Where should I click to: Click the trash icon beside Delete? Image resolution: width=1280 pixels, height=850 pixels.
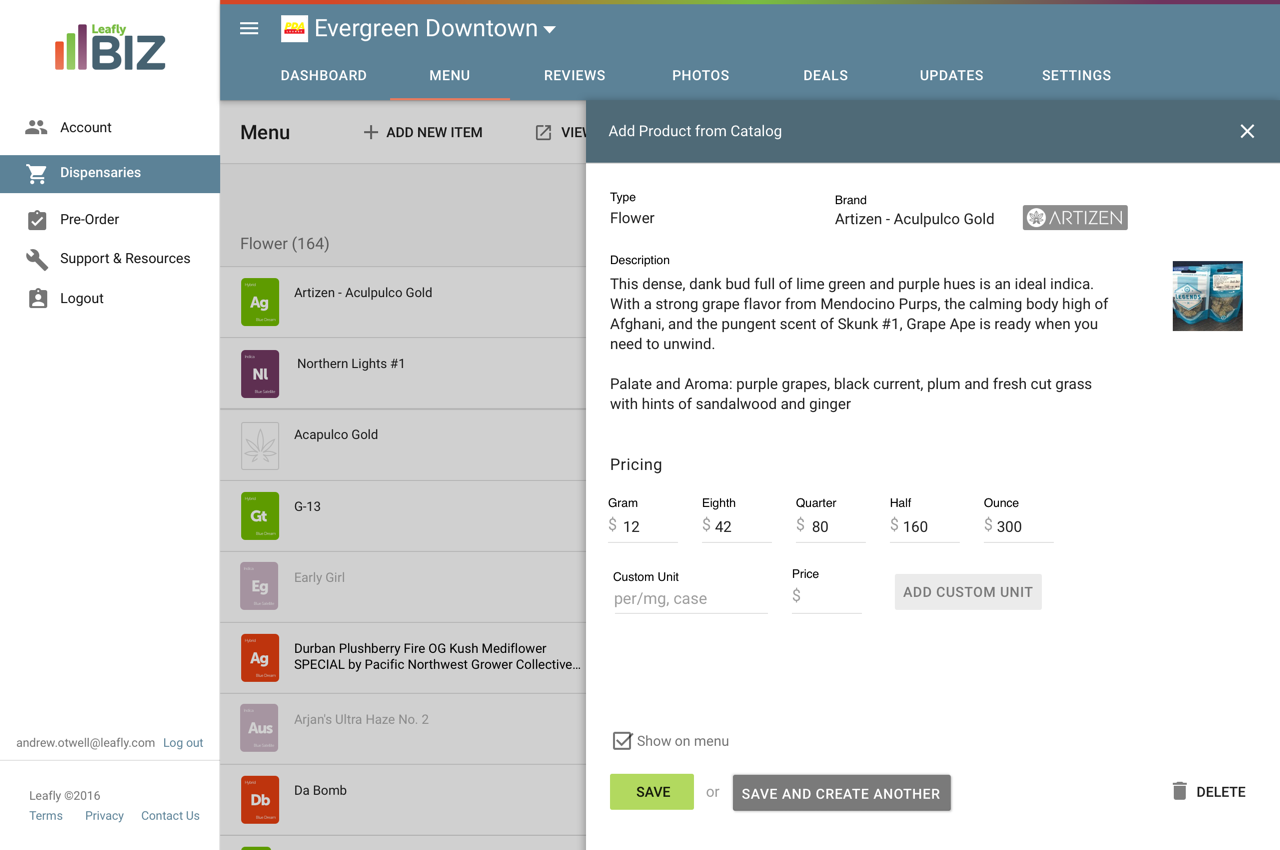(1180, 791)
